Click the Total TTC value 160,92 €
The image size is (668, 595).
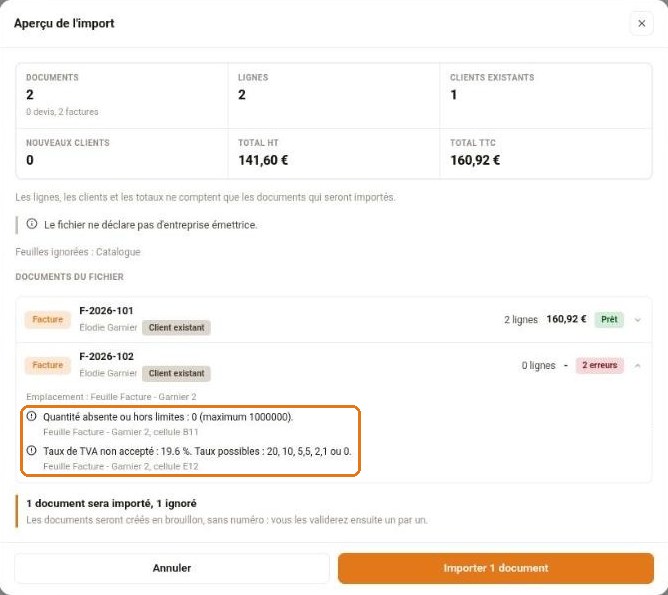pos(475,160)
